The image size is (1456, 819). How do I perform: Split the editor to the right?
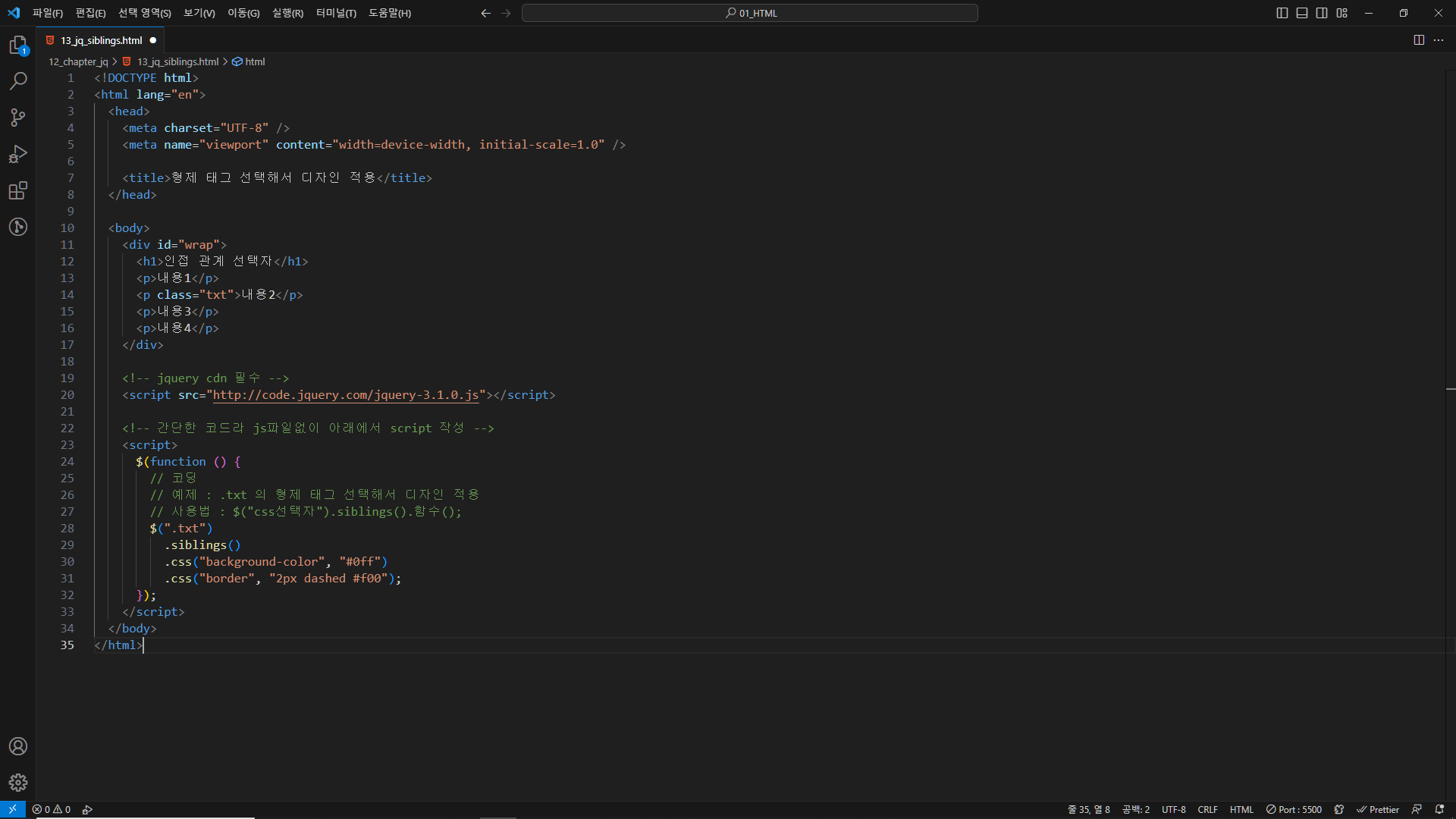point(1419,40)
